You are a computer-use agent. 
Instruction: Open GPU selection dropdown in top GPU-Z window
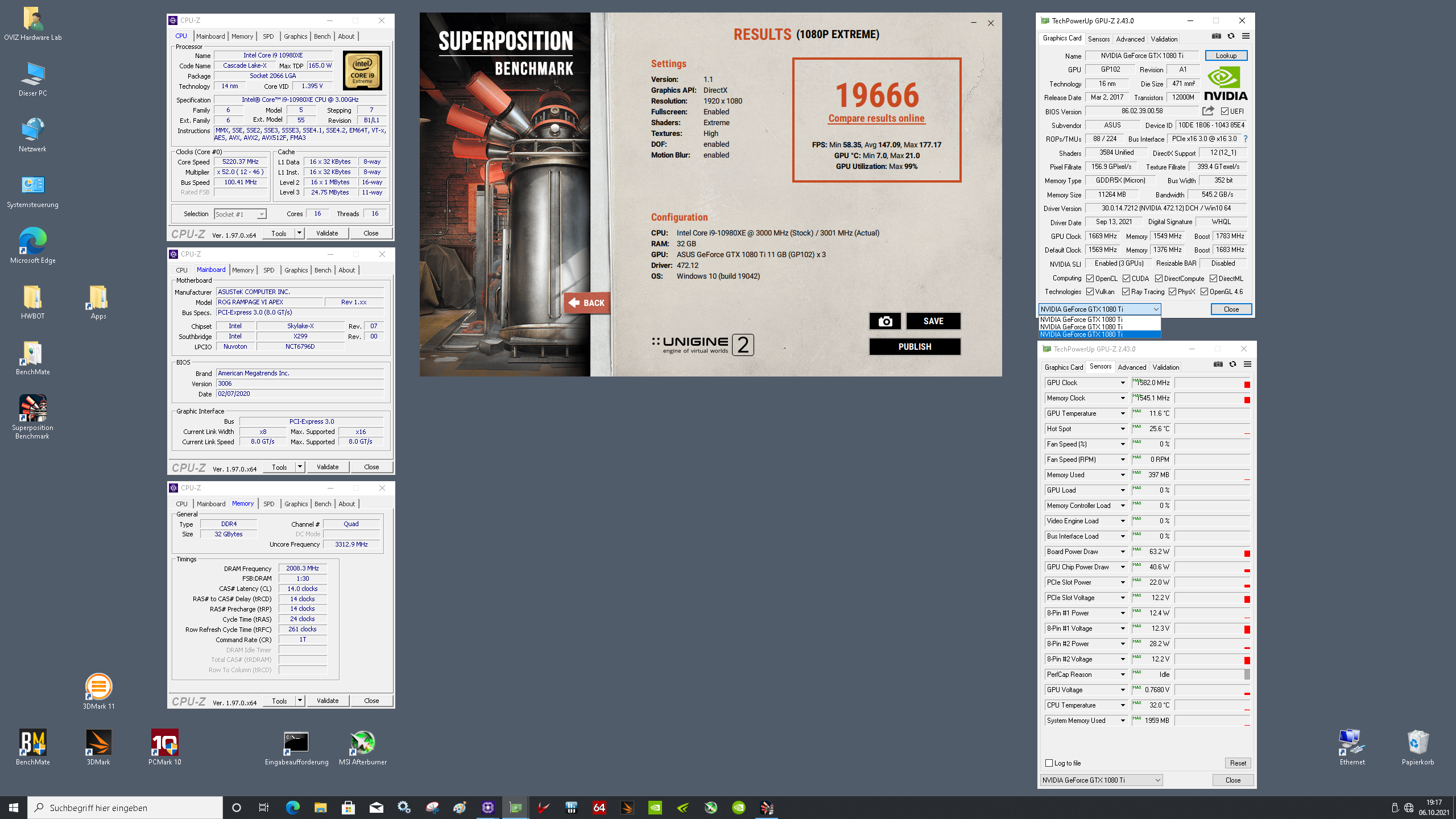point(1099,309)
